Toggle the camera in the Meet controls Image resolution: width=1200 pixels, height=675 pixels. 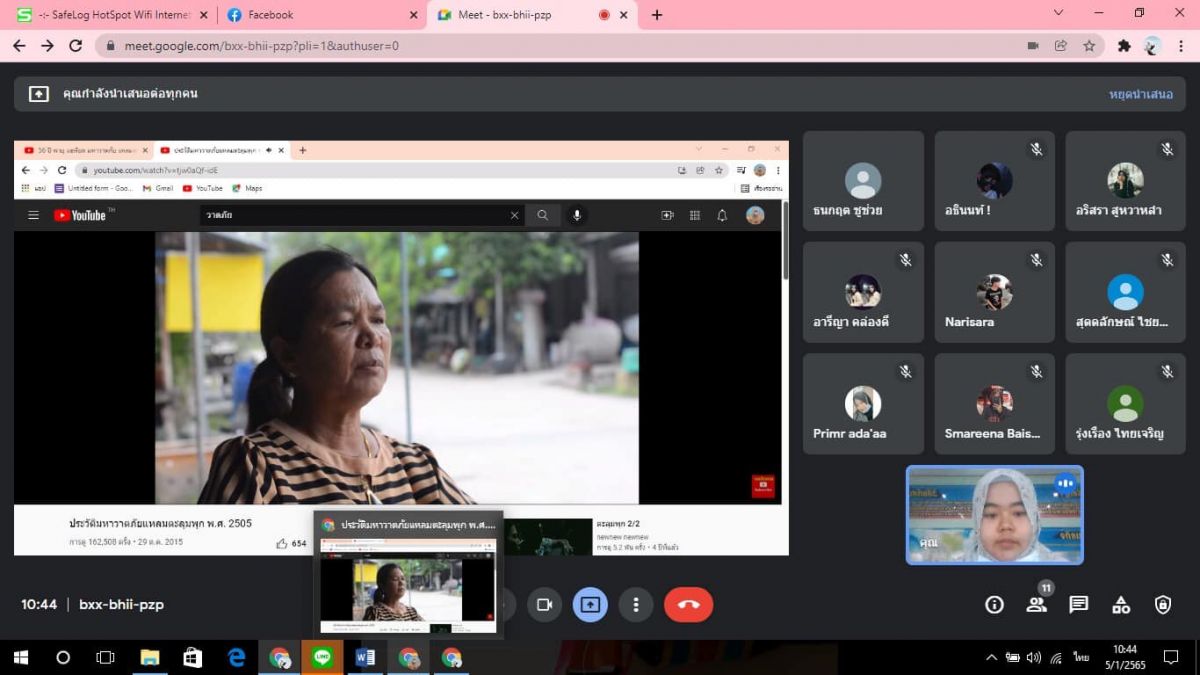pos(544,604)
